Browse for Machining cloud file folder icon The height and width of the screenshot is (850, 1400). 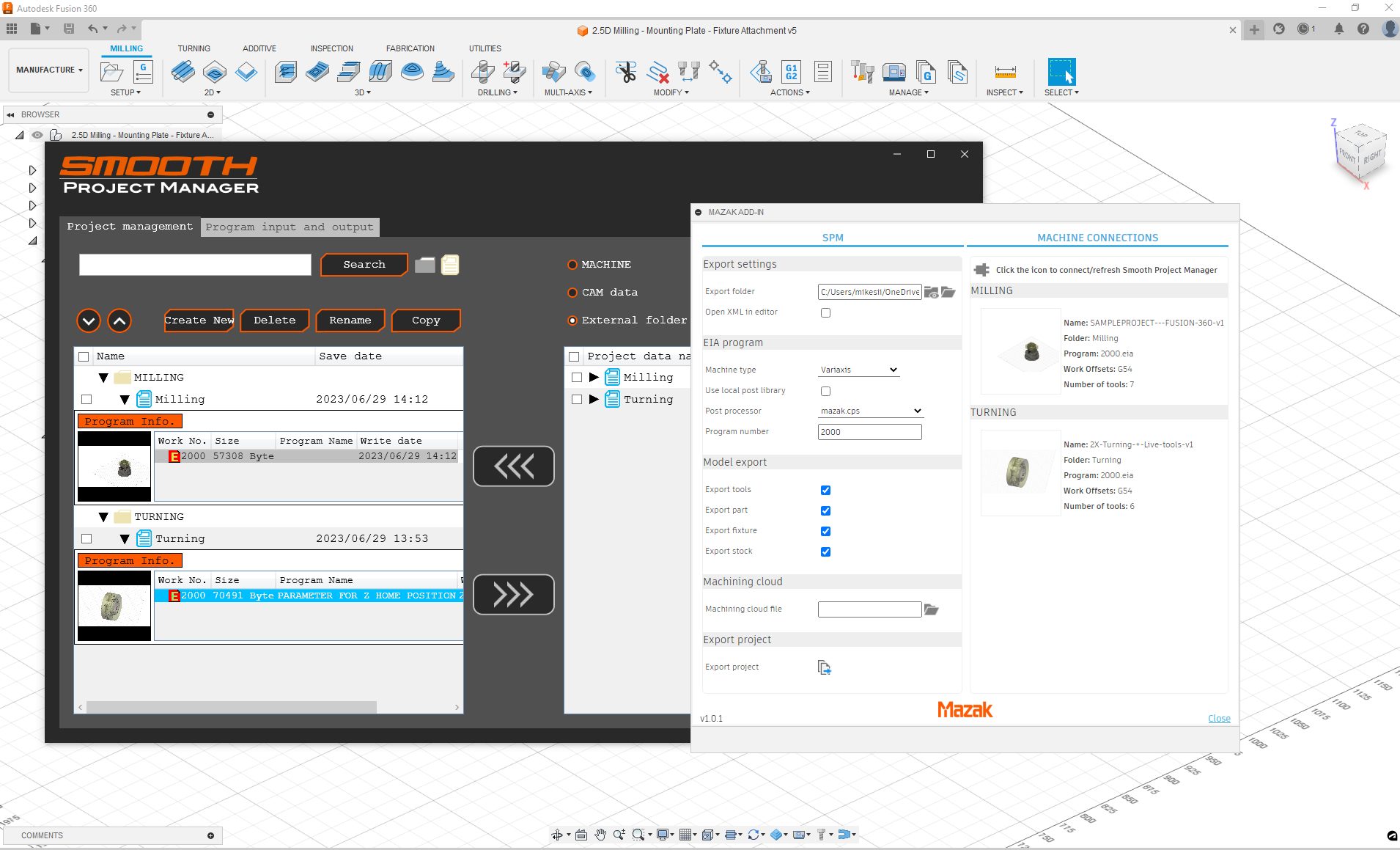click(x=932, y=609)
